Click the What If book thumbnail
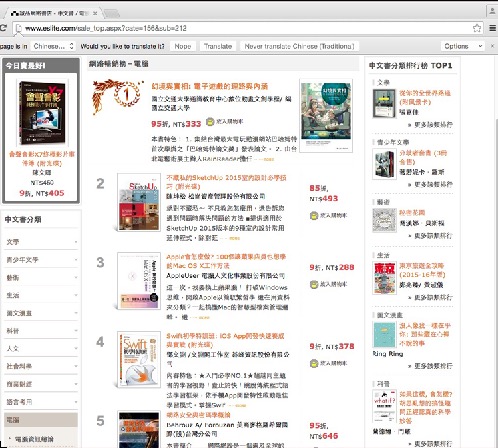 pos(384,406)
